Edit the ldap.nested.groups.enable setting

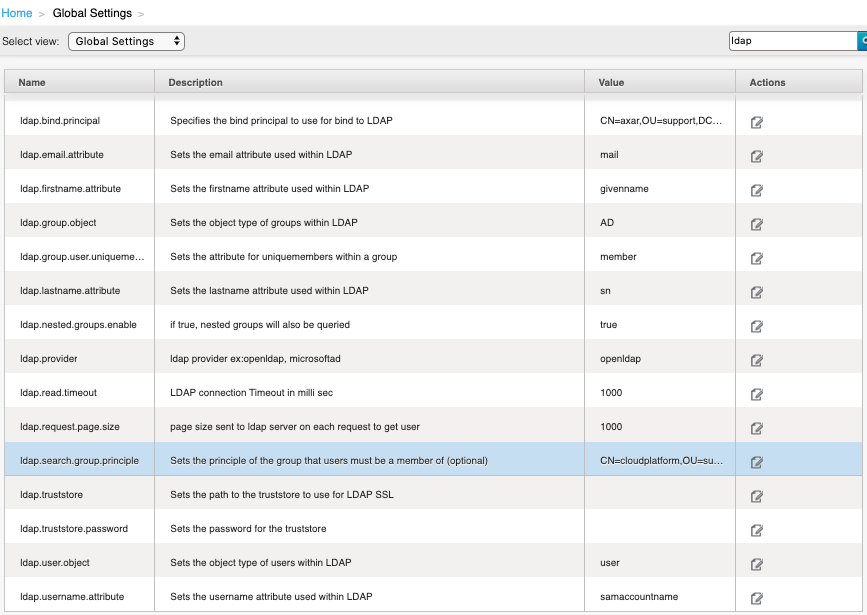(x=756, y=326)
